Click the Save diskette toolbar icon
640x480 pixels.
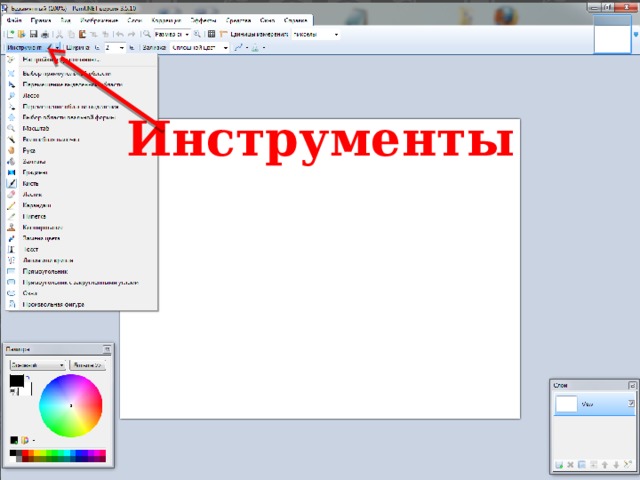pyautogui.click(x=33, y=34)
